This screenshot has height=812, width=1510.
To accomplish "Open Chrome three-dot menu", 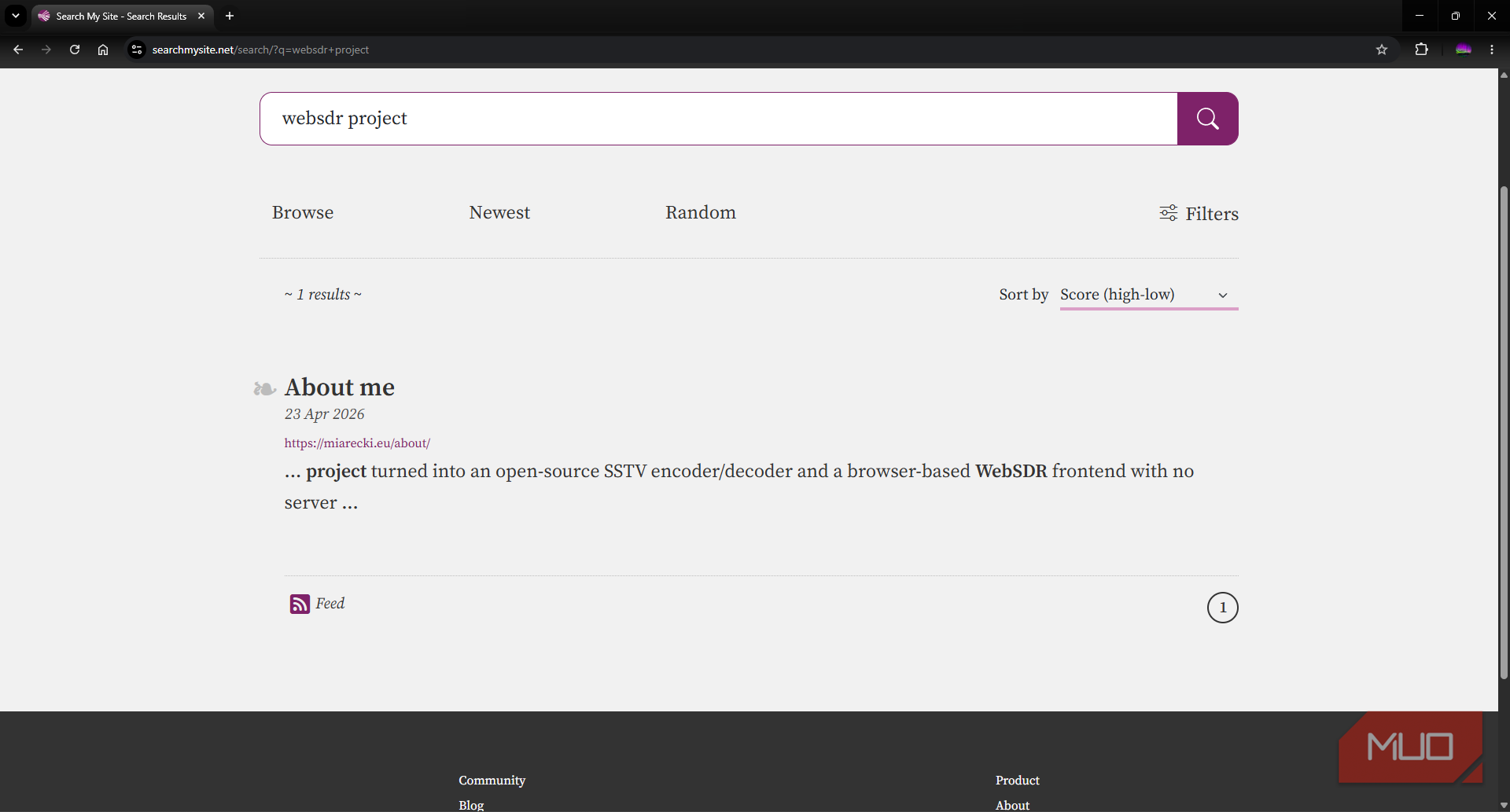I will (1492, 50).
